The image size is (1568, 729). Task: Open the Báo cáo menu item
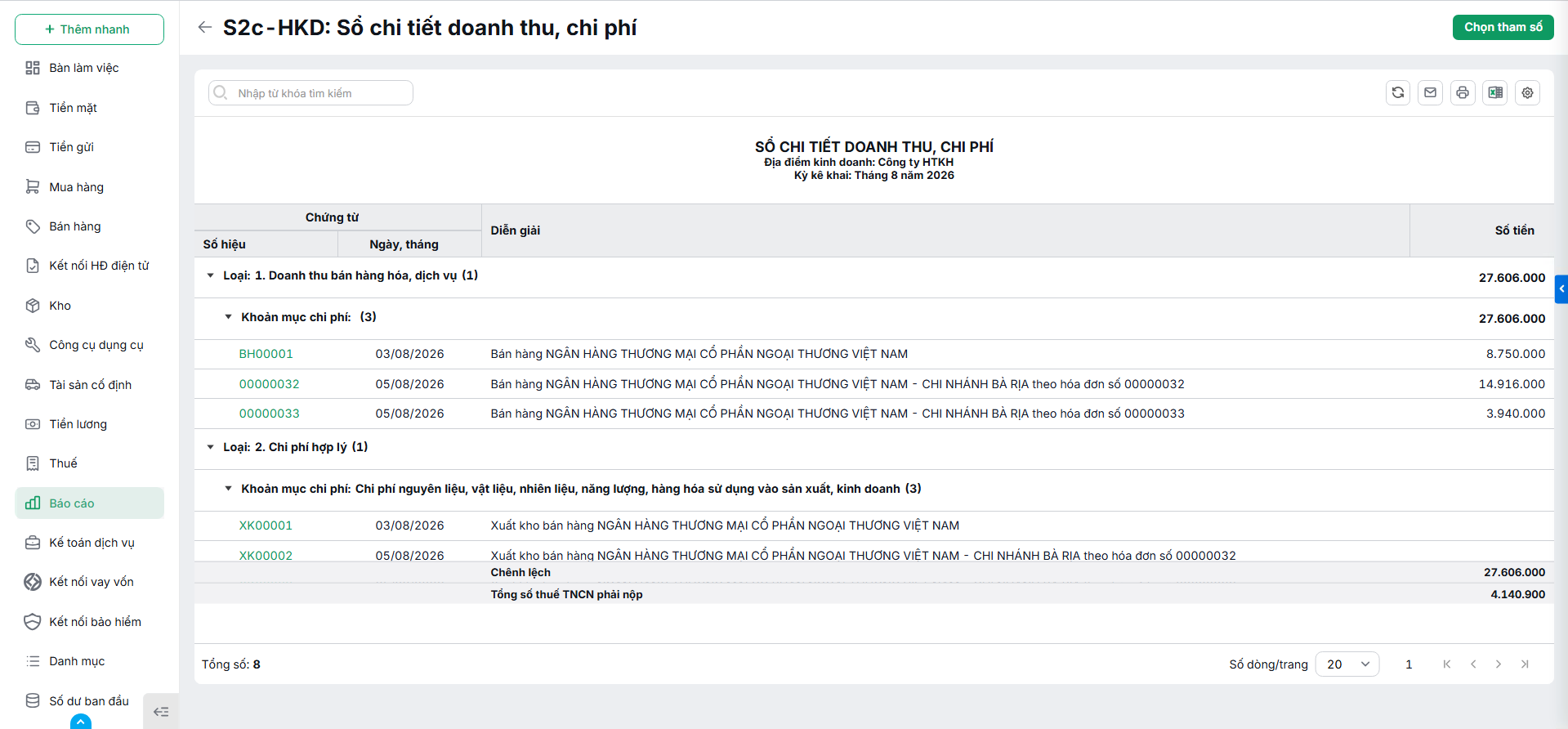tap(90, 503)
